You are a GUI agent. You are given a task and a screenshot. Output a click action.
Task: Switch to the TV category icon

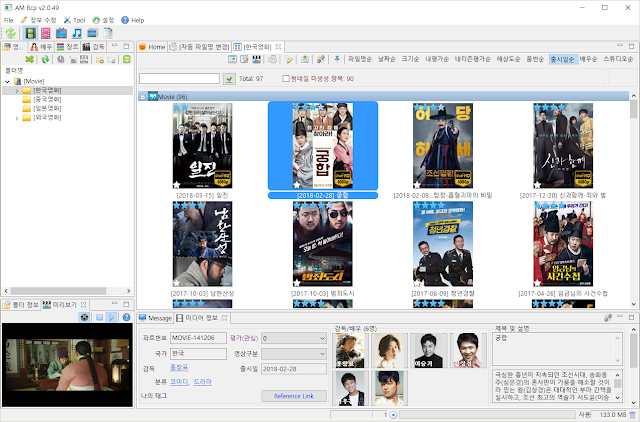pos(61,33)
